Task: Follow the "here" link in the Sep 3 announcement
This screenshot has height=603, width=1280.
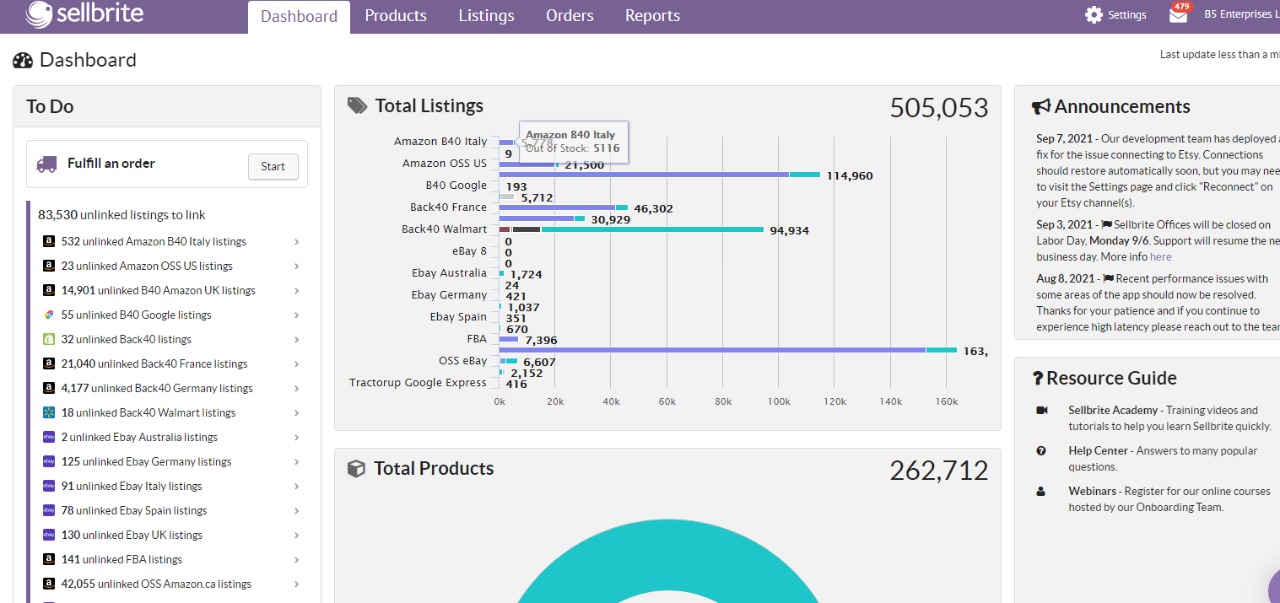Action: click(1161, 257)
